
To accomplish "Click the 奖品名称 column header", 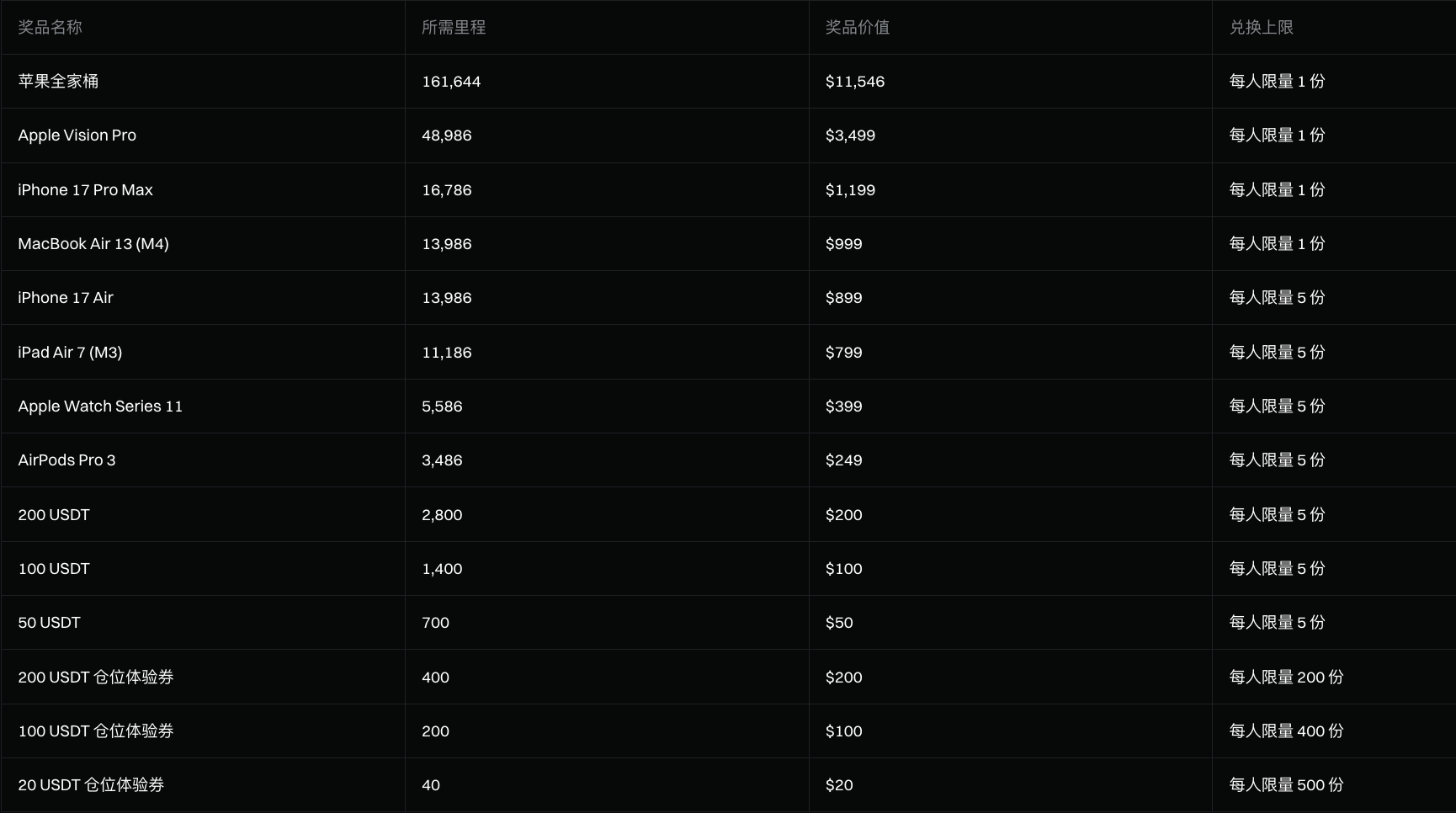I will [x=50, y=28].
